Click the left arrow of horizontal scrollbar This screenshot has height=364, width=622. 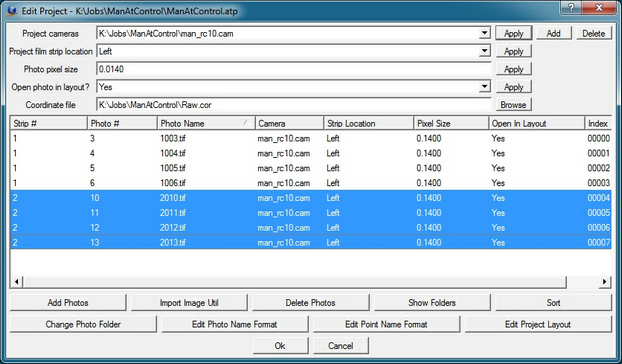tap(16, 282)
